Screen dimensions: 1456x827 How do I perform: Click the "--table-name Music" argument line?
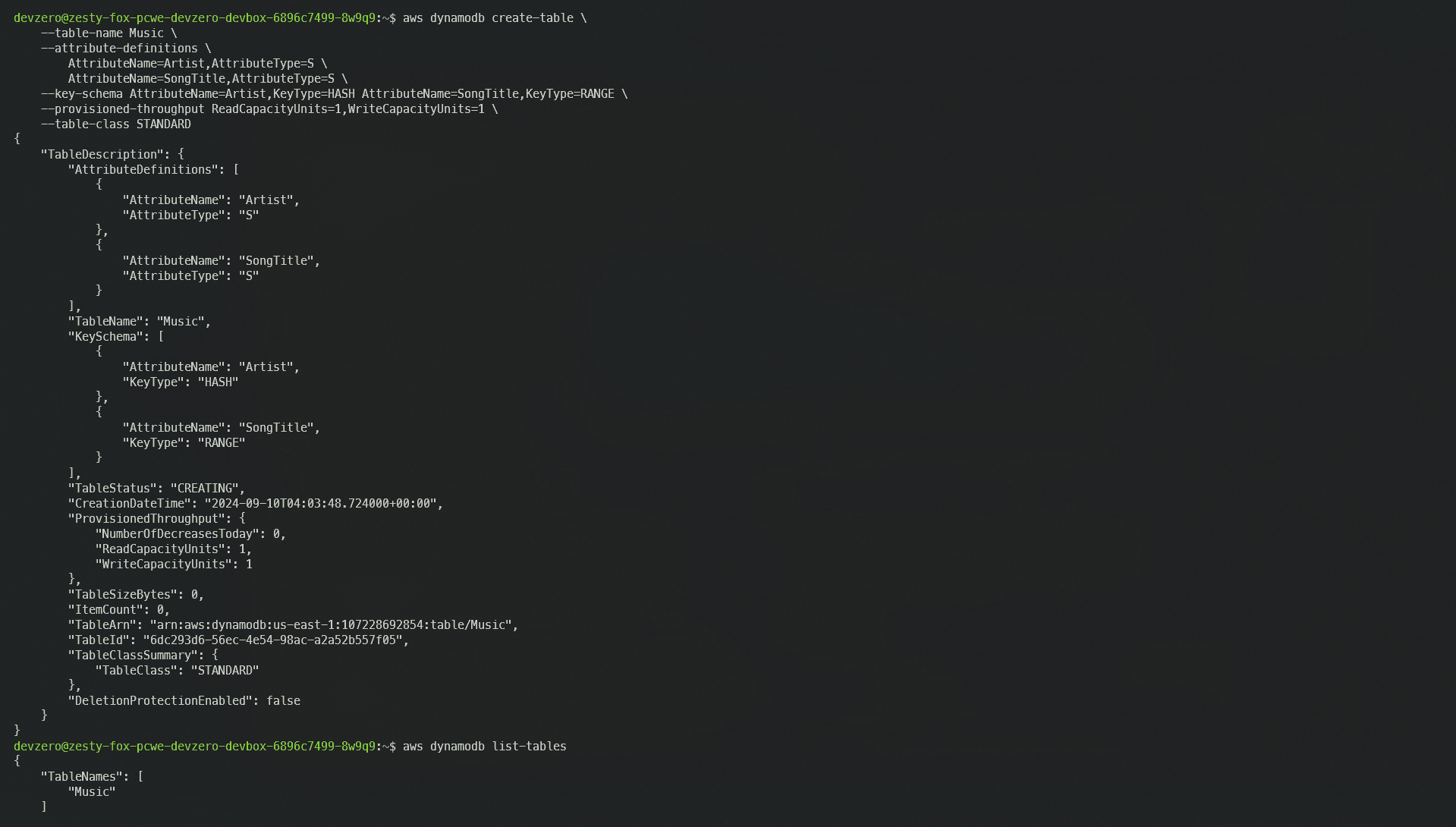(x=108, y=33)
